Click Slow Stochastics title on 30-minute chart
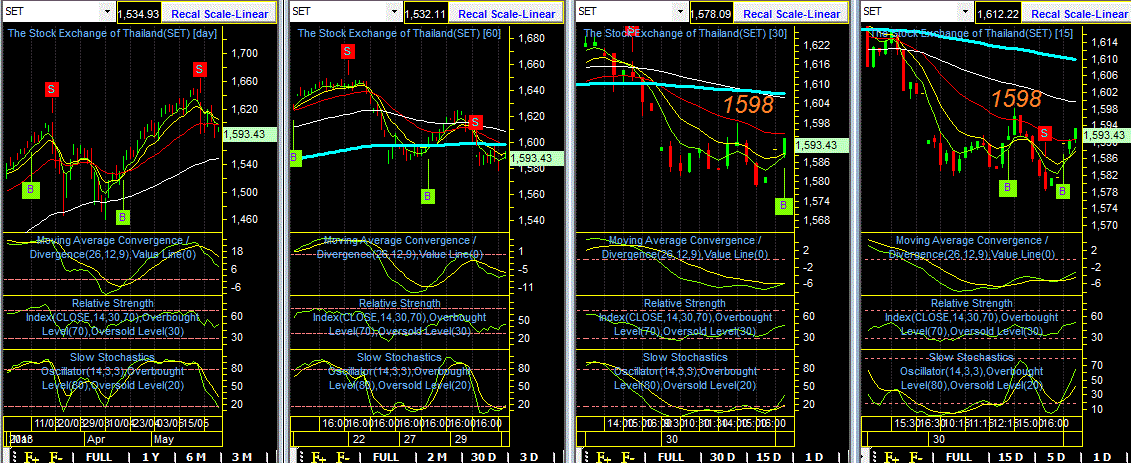 coord(685,357)
